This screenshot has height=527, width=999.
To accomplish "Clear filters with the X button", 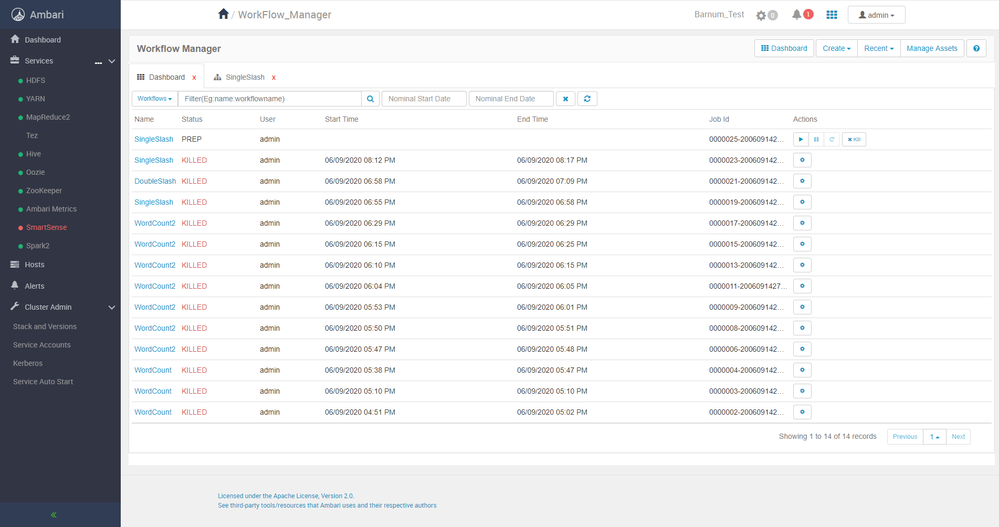I will click(x=565, y=99).
